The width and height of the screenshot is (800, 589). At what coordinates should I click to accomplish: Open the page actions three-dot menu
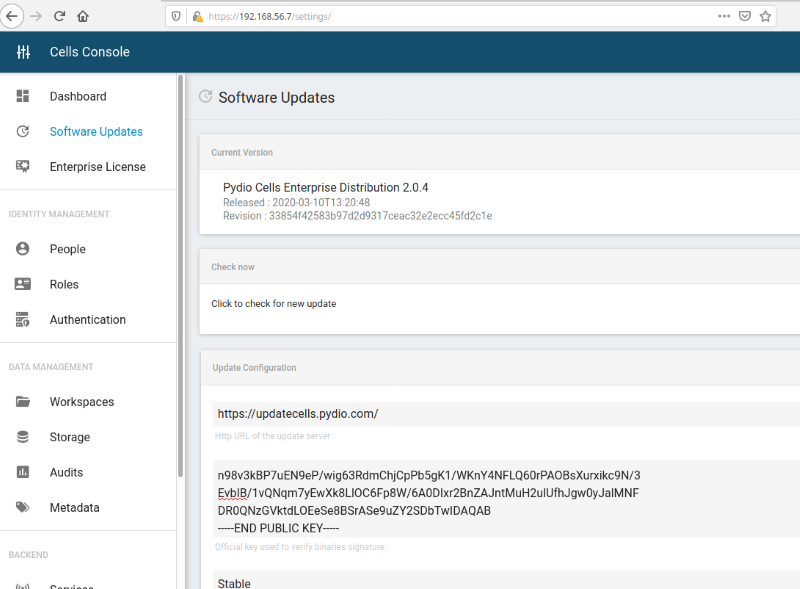point(723,16)
